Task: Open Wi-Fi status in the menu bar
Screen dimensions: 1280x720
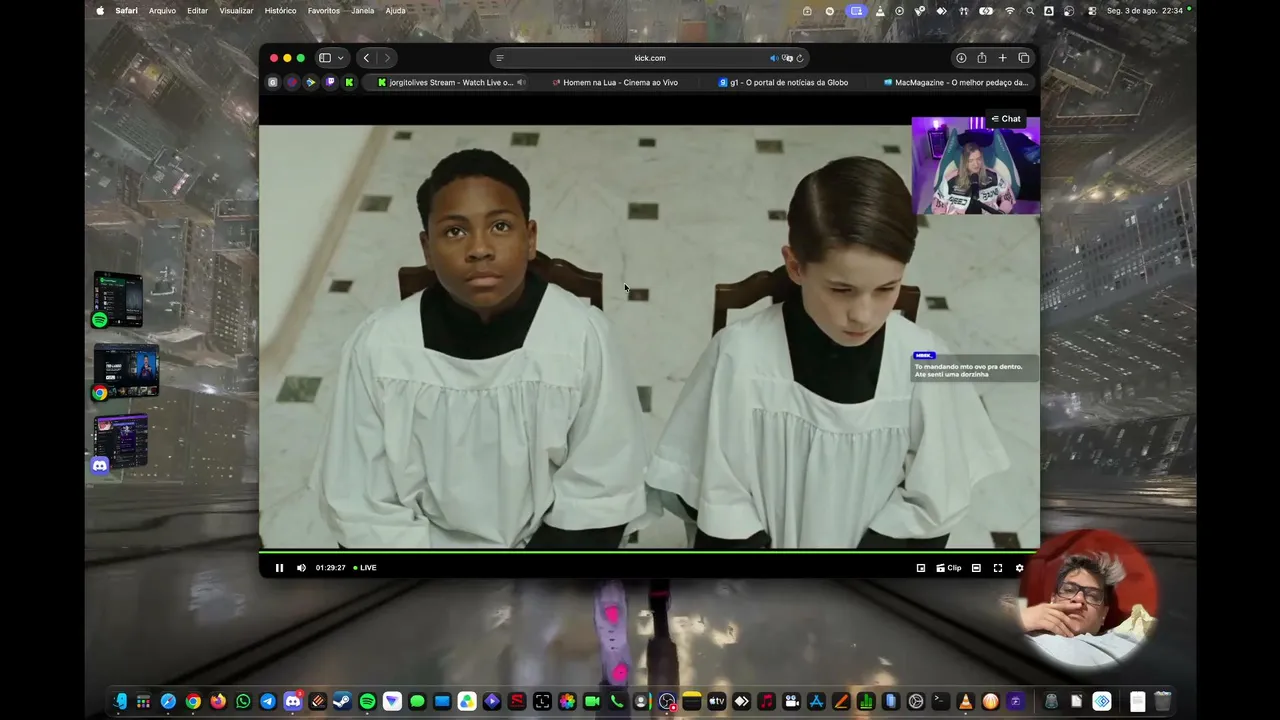Action: (x=1010, y=11)
